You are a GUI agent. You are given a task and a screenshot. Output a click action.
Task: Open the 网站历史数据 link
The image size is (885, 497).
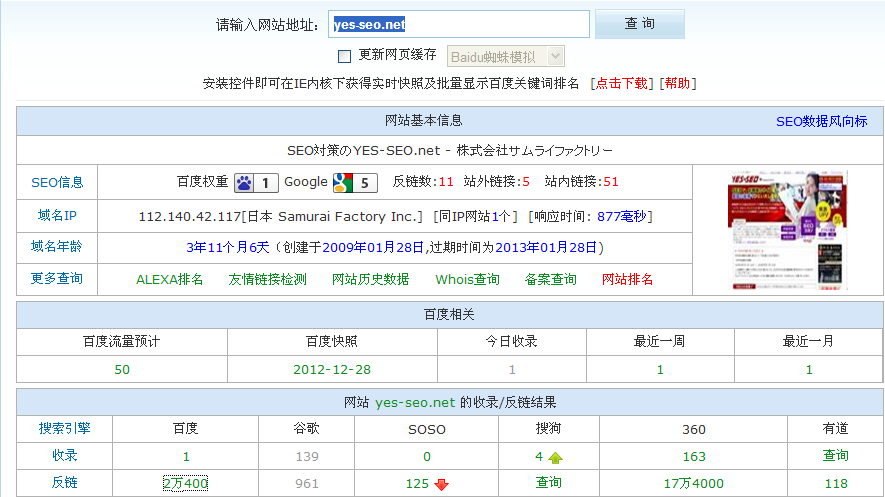click(x=370, y=279)
